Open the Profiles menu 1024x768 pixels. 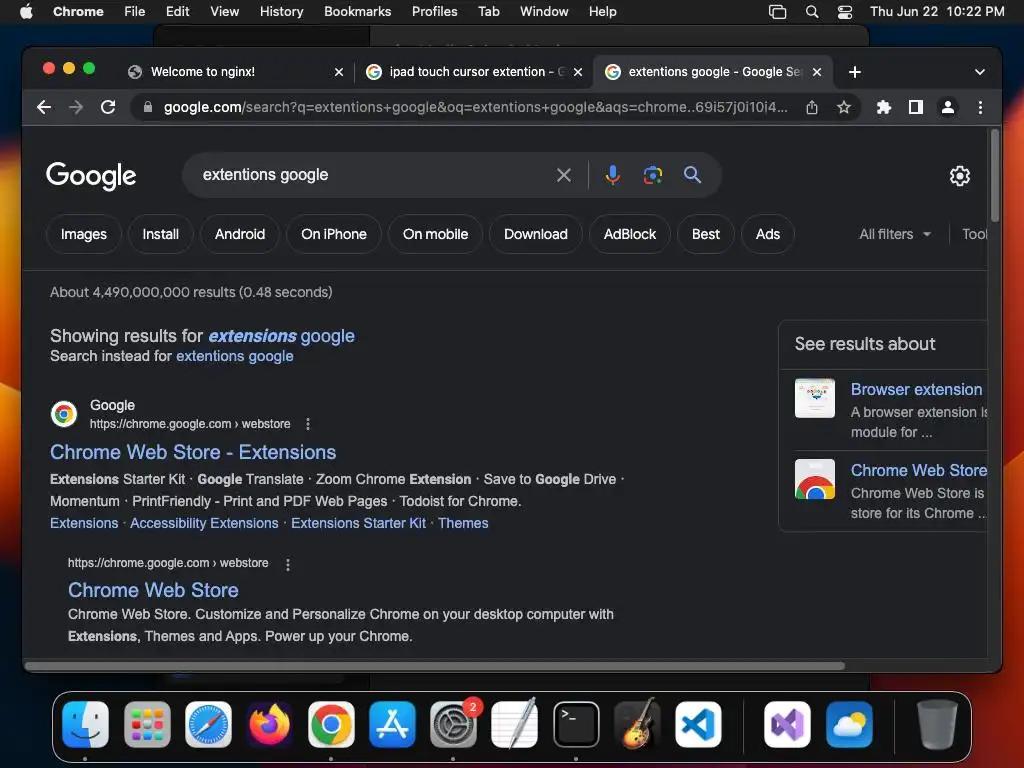tap(434, 12)
